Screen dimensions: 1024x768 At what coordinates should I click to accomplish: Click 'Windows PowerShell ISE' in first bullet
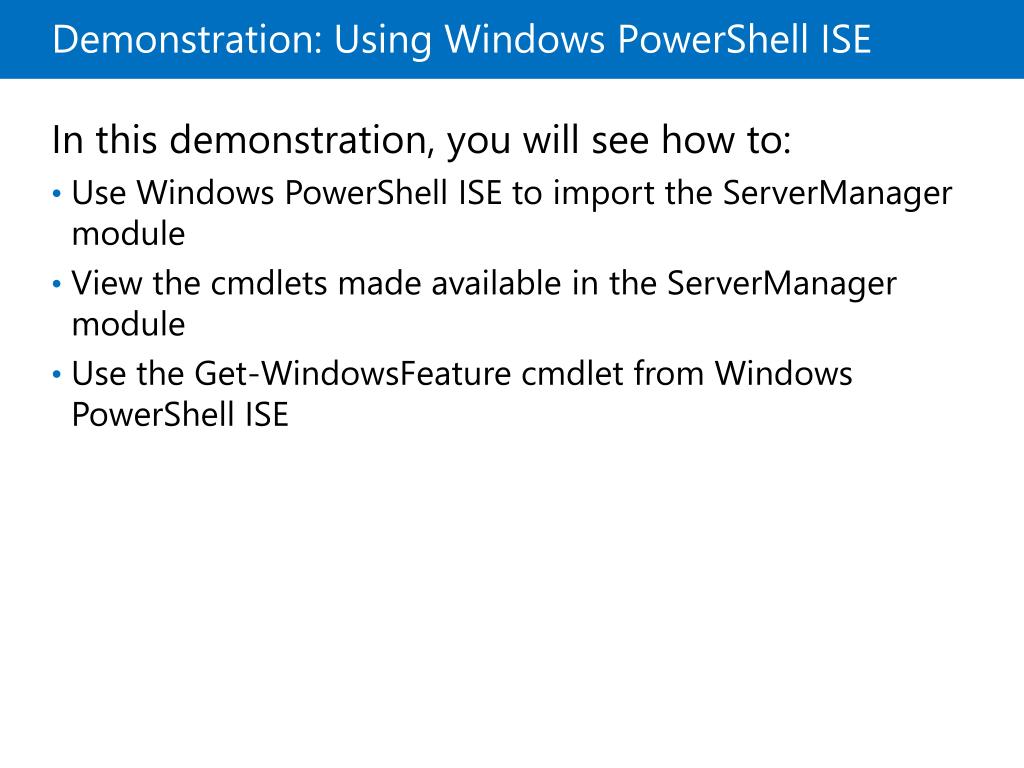319,193
